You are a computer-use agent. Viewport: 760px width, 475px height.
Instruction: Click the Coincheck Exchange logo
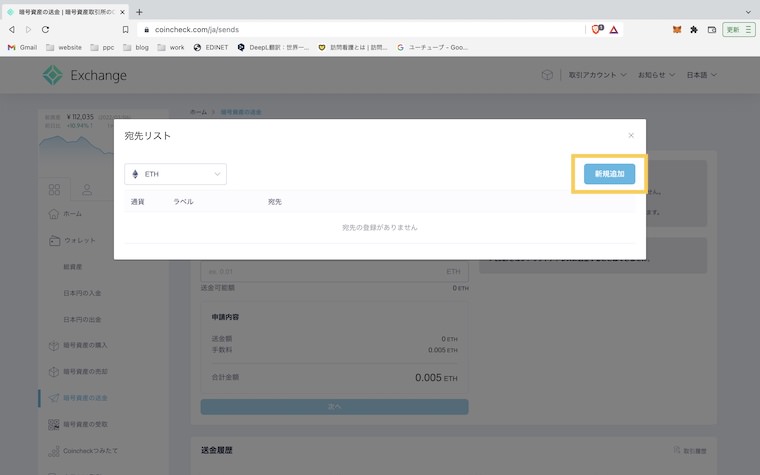(x=84, y=75)
